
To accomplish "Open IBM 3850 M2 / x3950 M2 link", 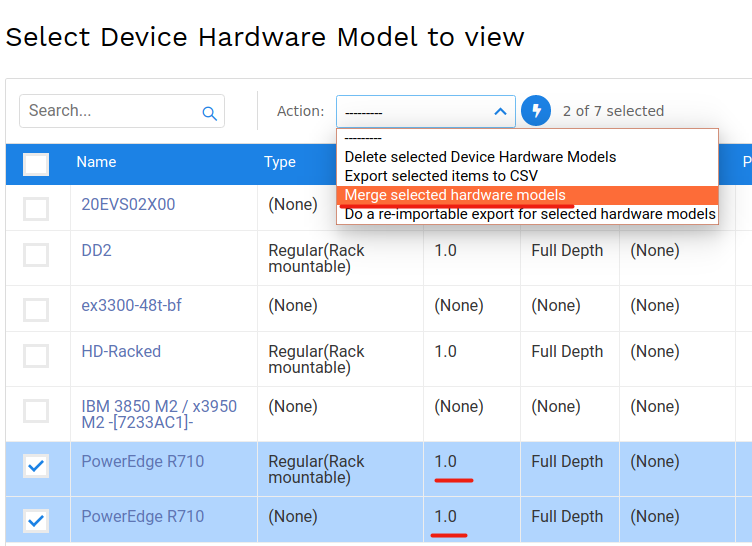I will click(x=159, y=414).
